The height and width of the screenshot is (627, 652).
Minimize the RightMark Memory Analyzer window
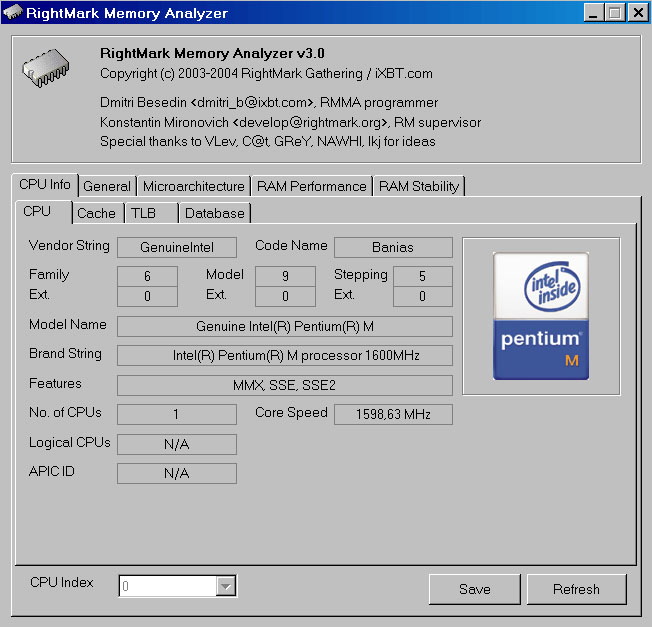tap(594, 12)
